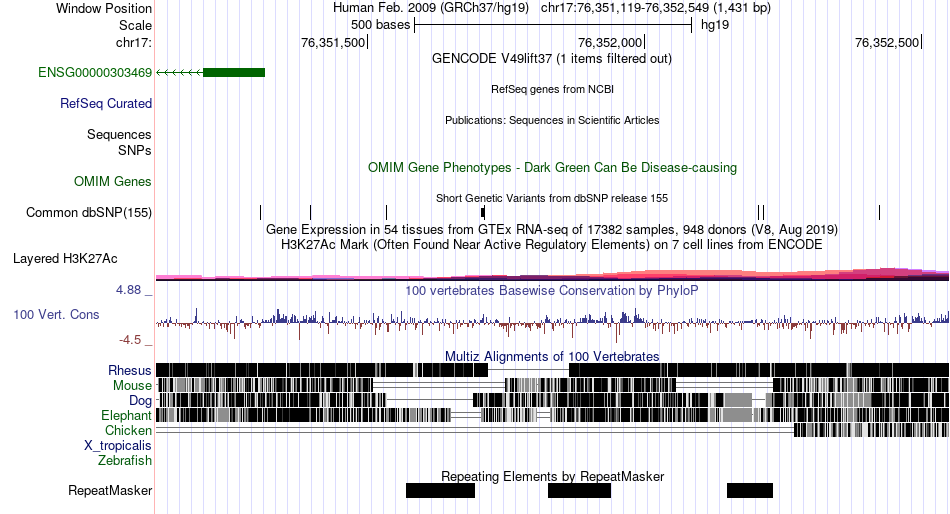Click the OMIM Gene Phenotypes title text

tap(553, 168)
